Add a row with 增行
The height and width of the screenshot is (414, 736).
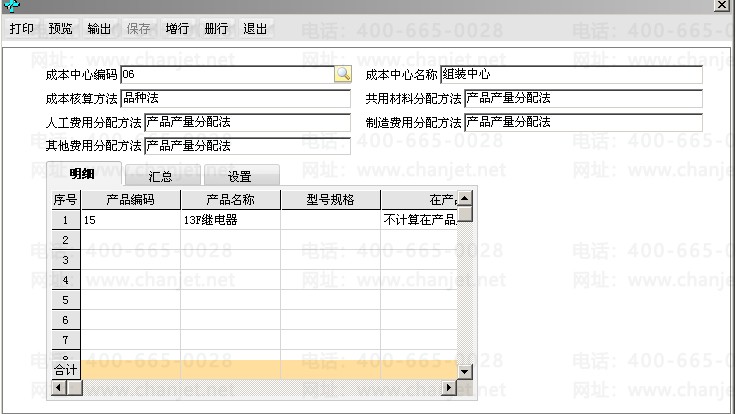point(177,29)
